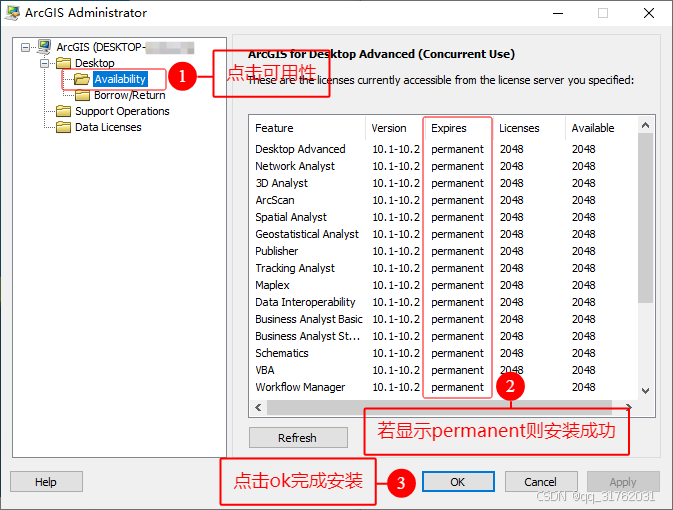The height and width of the screenshot is (510, 673).
Task: Open Data Licenses in the tree
Action: [x=108, y=127]
